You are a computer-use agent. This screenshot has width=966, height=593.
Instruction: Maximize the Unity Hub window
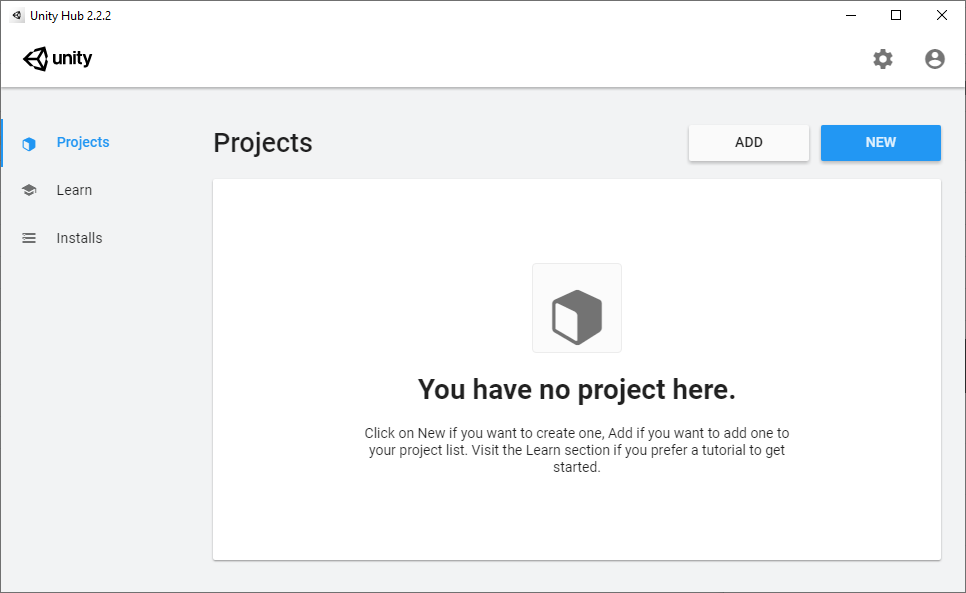[896, 15]
